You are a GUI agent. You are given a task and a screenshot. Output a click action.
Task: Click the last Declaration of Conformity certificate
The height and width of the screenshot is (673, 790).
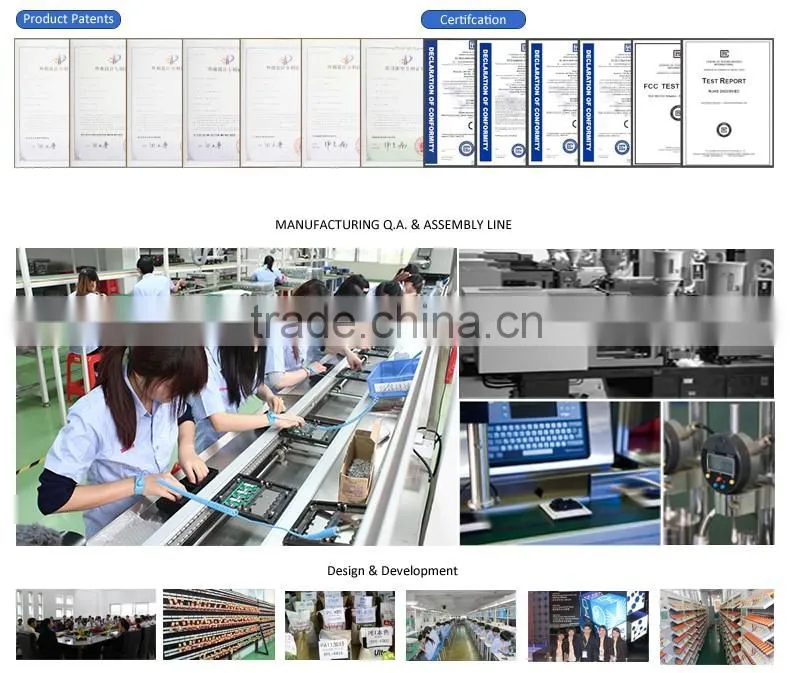coord(606,103)
